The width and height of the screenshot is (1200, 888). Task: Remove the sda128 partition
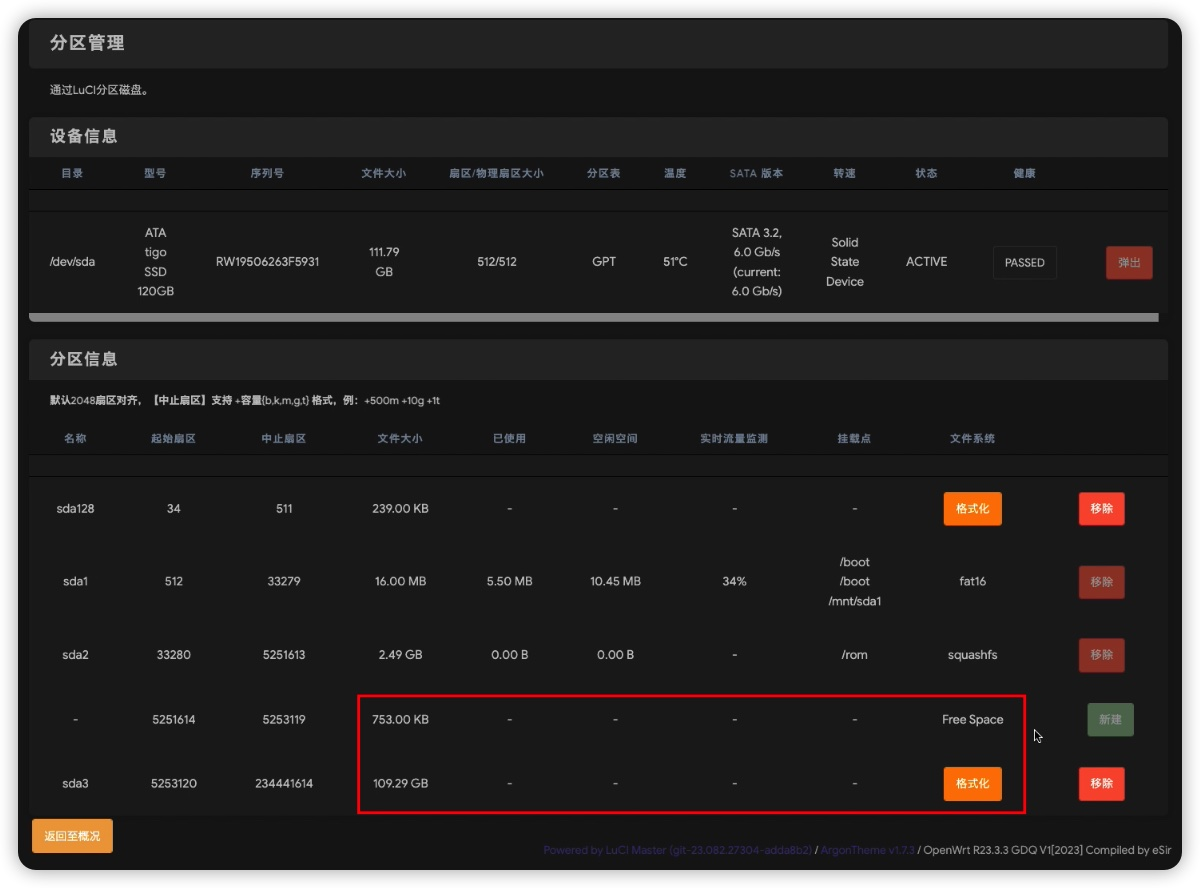click(x=1101, y=509)
